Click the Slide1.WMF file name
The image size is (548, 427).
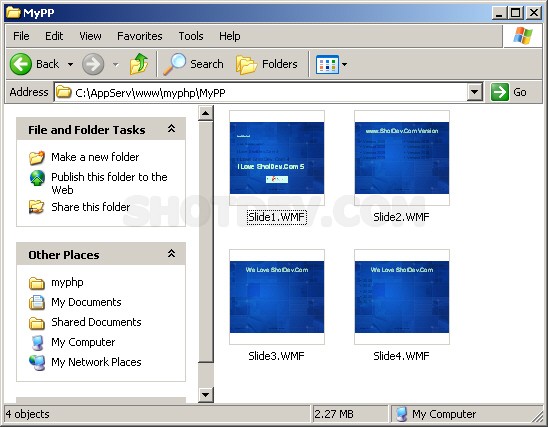point(277,217)
